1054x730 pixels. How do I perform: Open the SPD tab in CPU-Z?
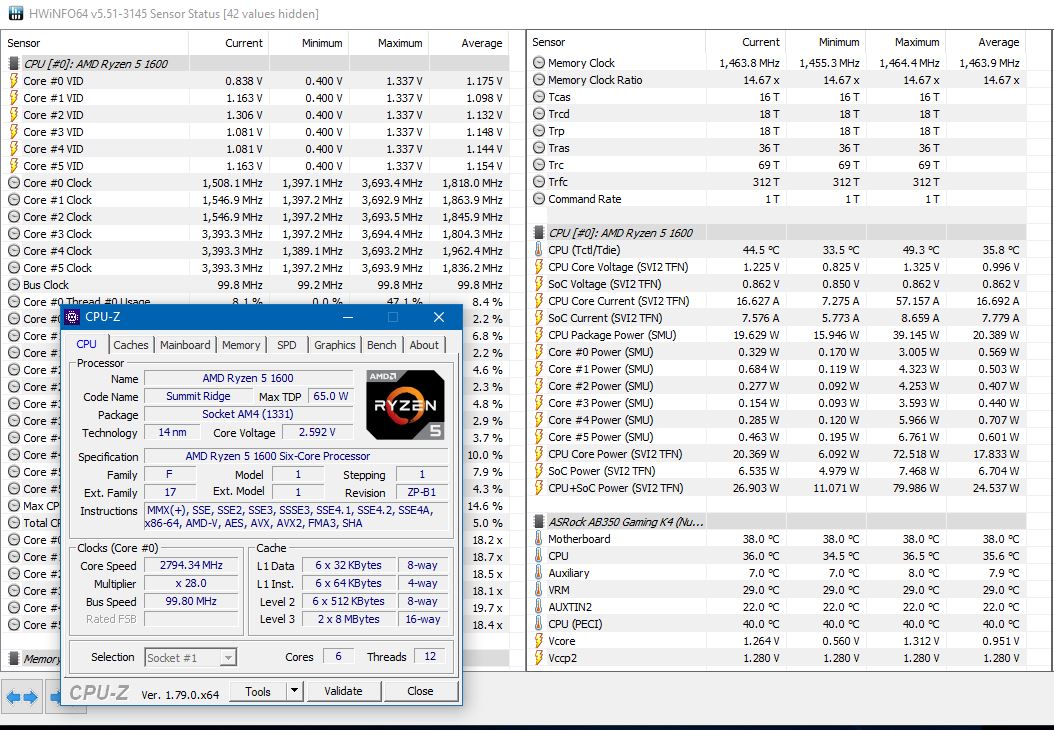pyautogui.click(x=287, y=345)
